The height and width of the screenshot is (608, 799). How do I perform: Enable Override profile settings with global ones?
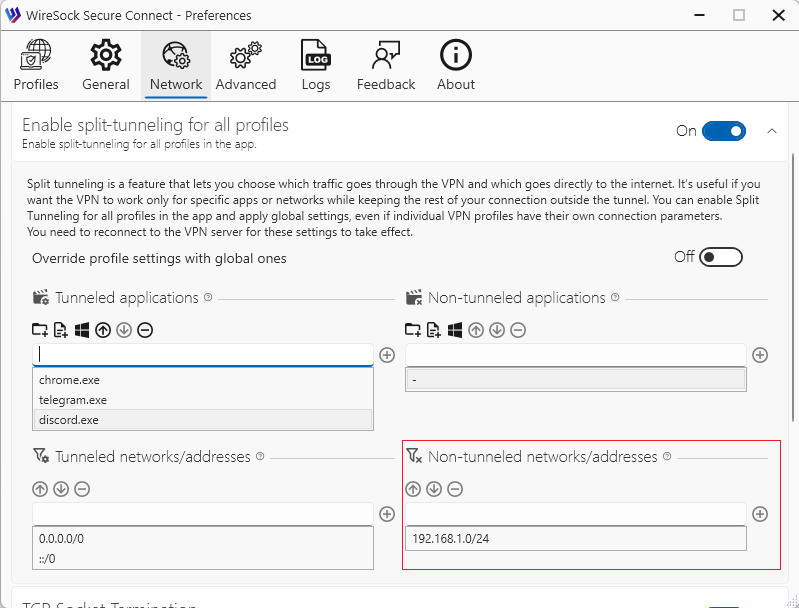[721, 257]
